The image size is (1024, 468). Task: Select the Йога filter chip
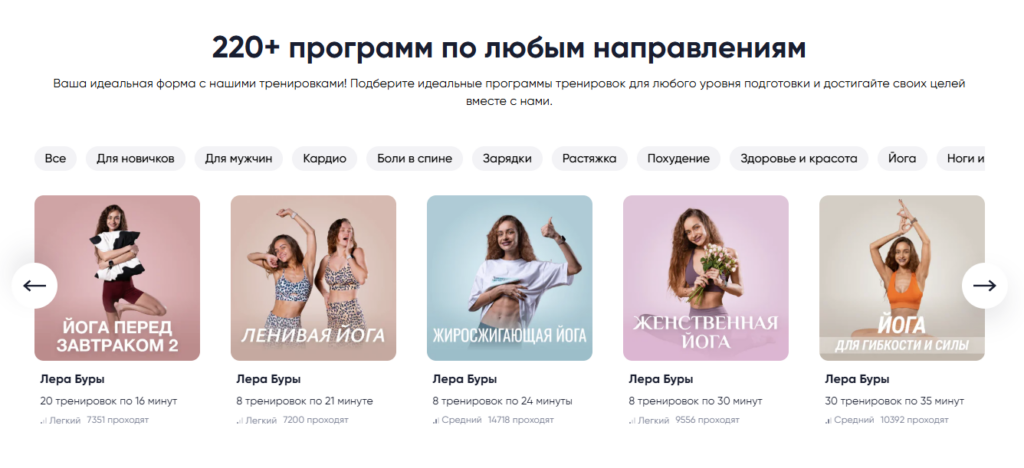902,159
